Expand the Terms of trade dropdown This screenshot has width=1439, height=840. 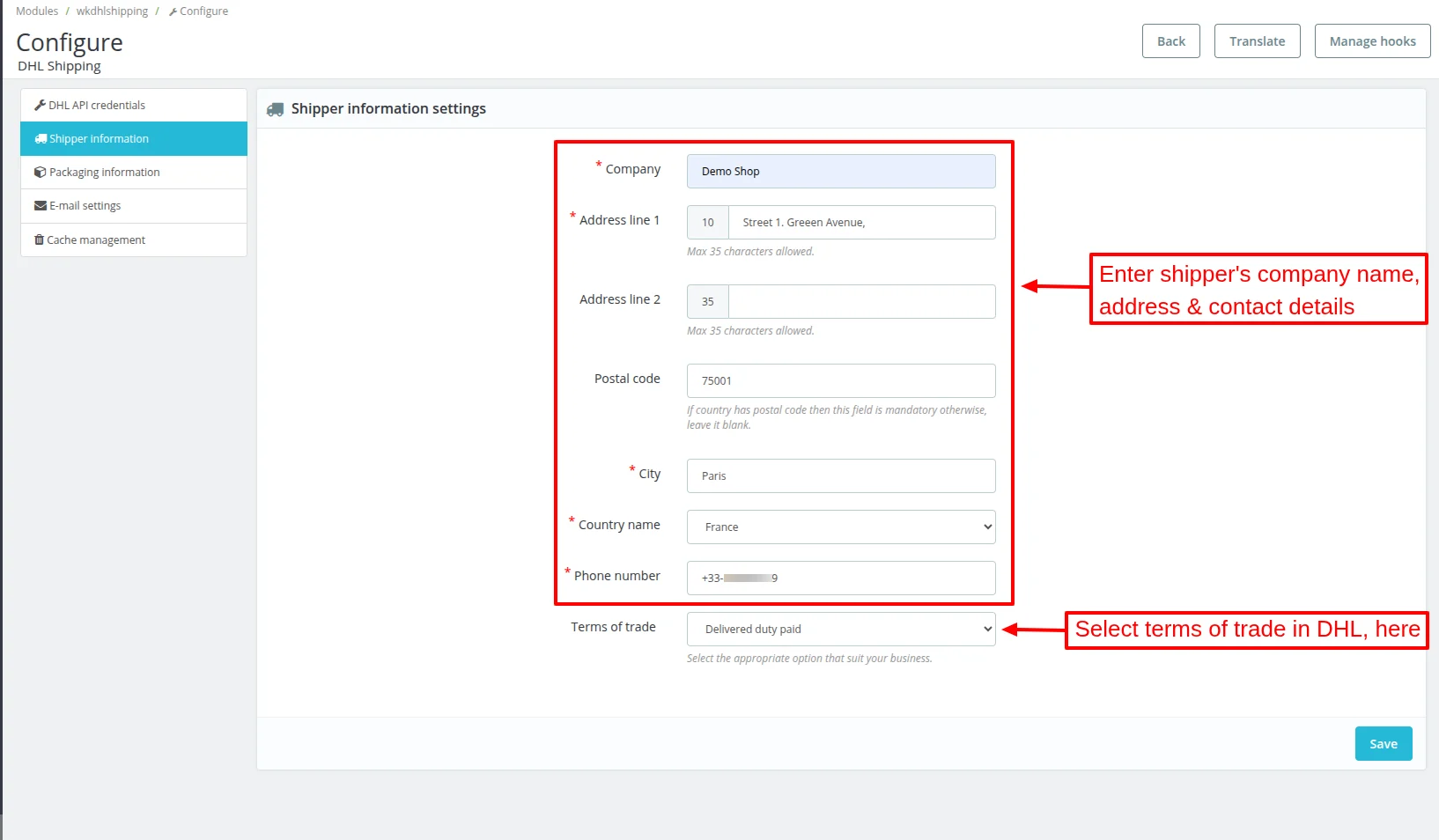click(841, 630)
